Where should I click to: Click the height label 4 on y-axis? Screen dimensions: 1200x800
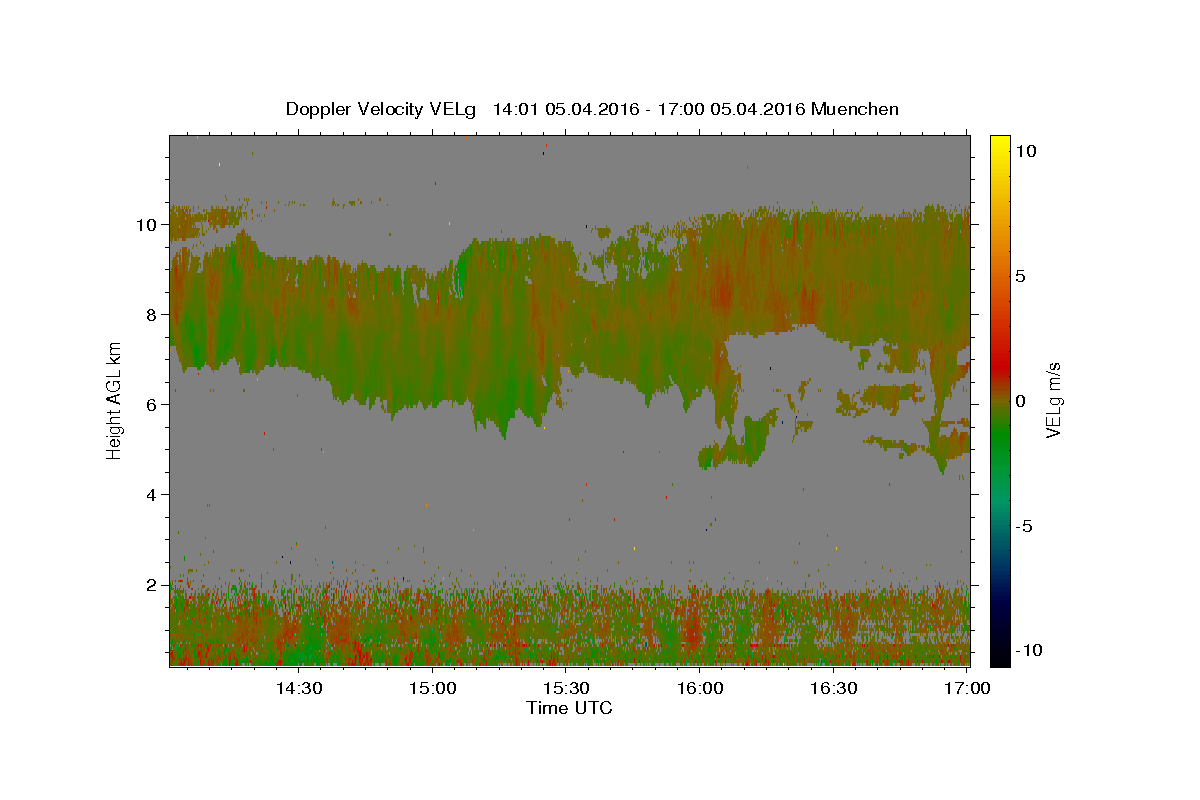152,495
